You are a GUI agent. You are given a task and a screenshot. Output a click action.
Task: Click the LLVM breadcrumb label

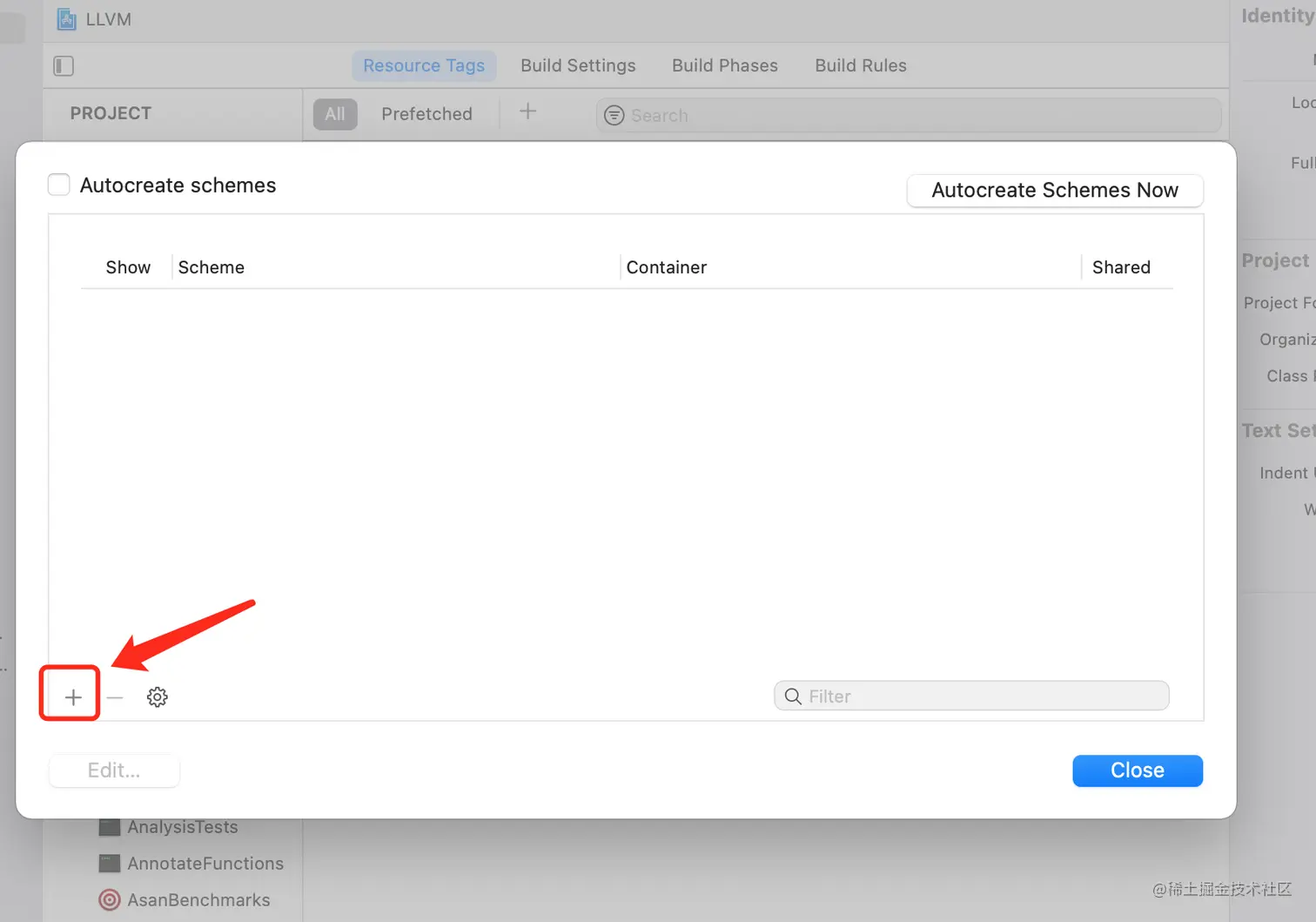point(109,19)
